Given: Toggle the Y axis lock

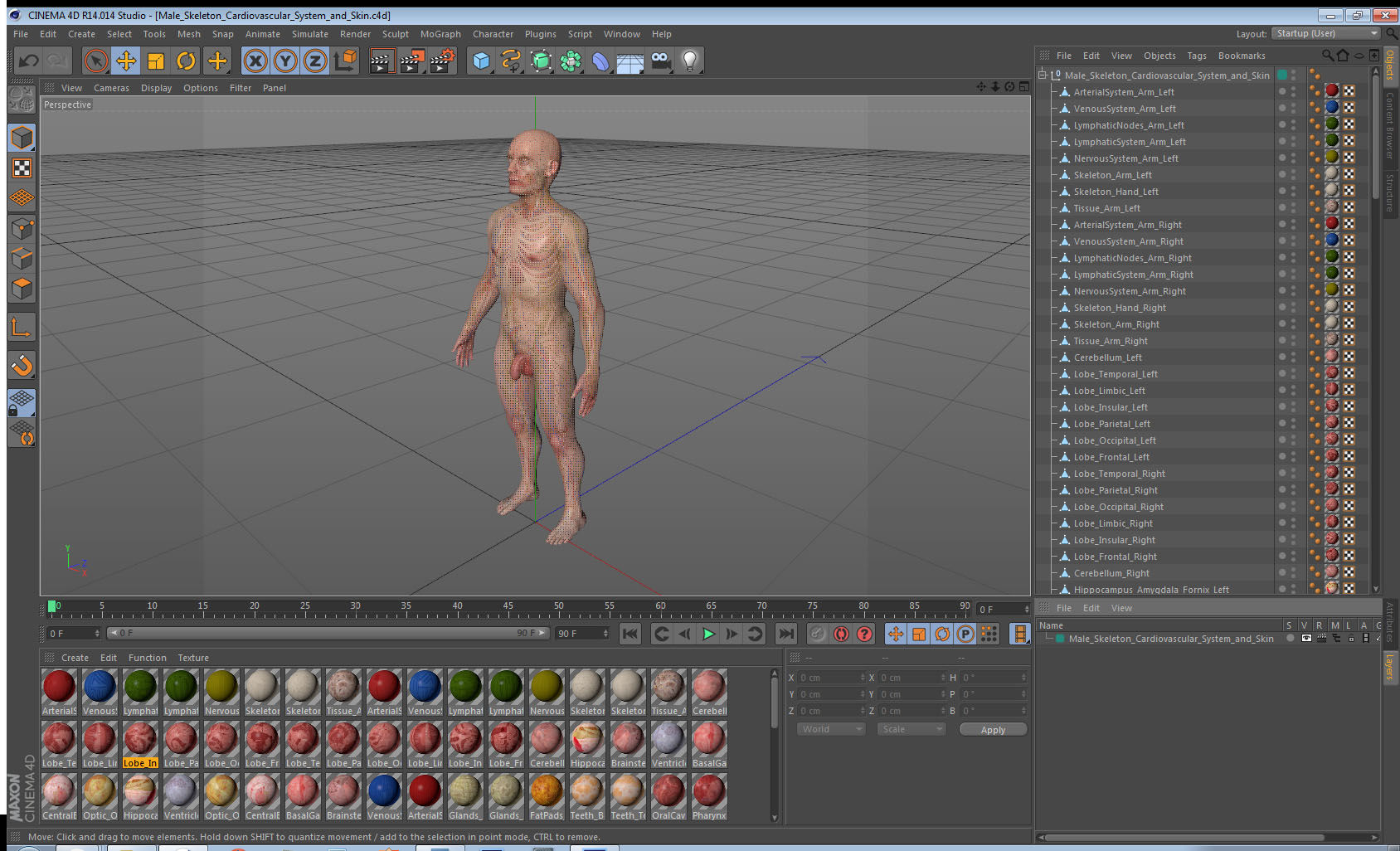Looking at the screenshot, I should point(285,61).
